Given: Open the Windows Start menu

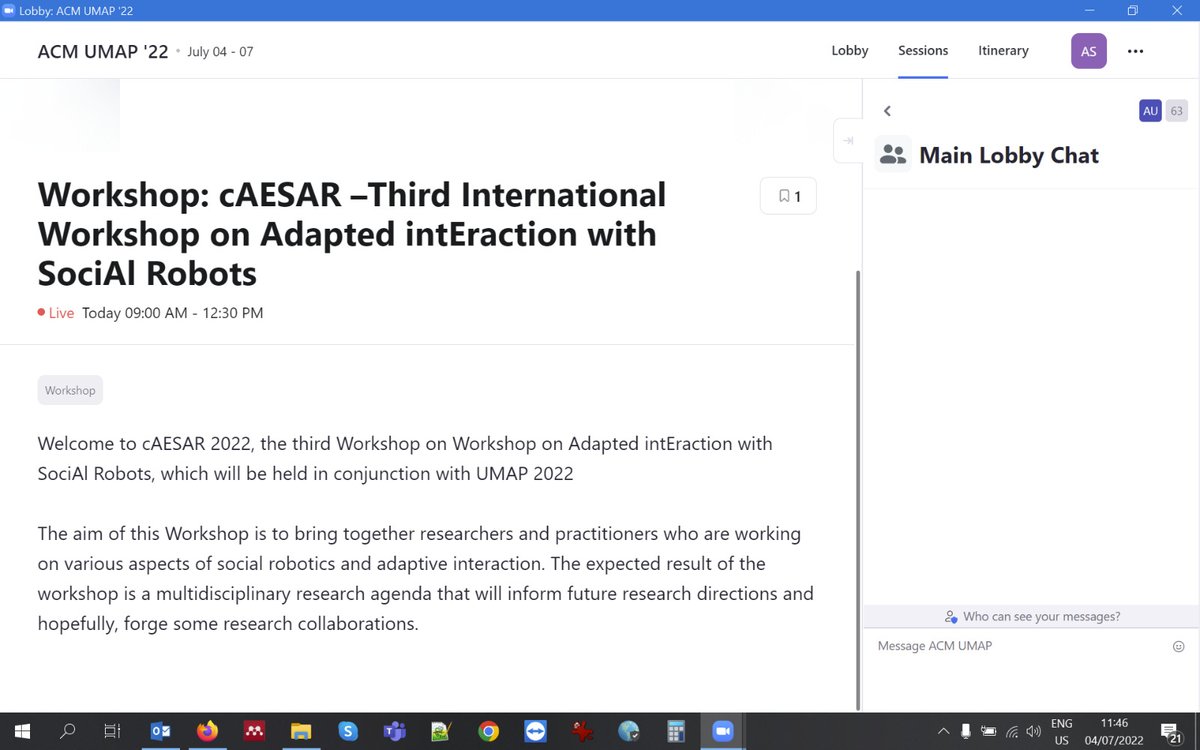Looking at the screenshot, I should 22,731.
